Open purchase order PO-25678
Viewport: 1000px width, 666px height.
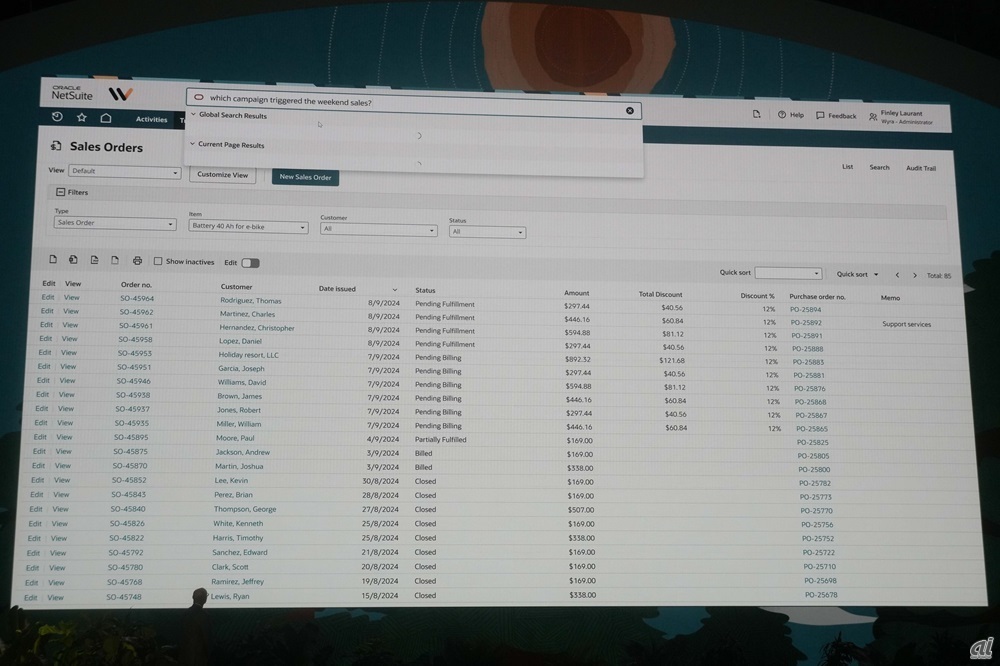821,595
